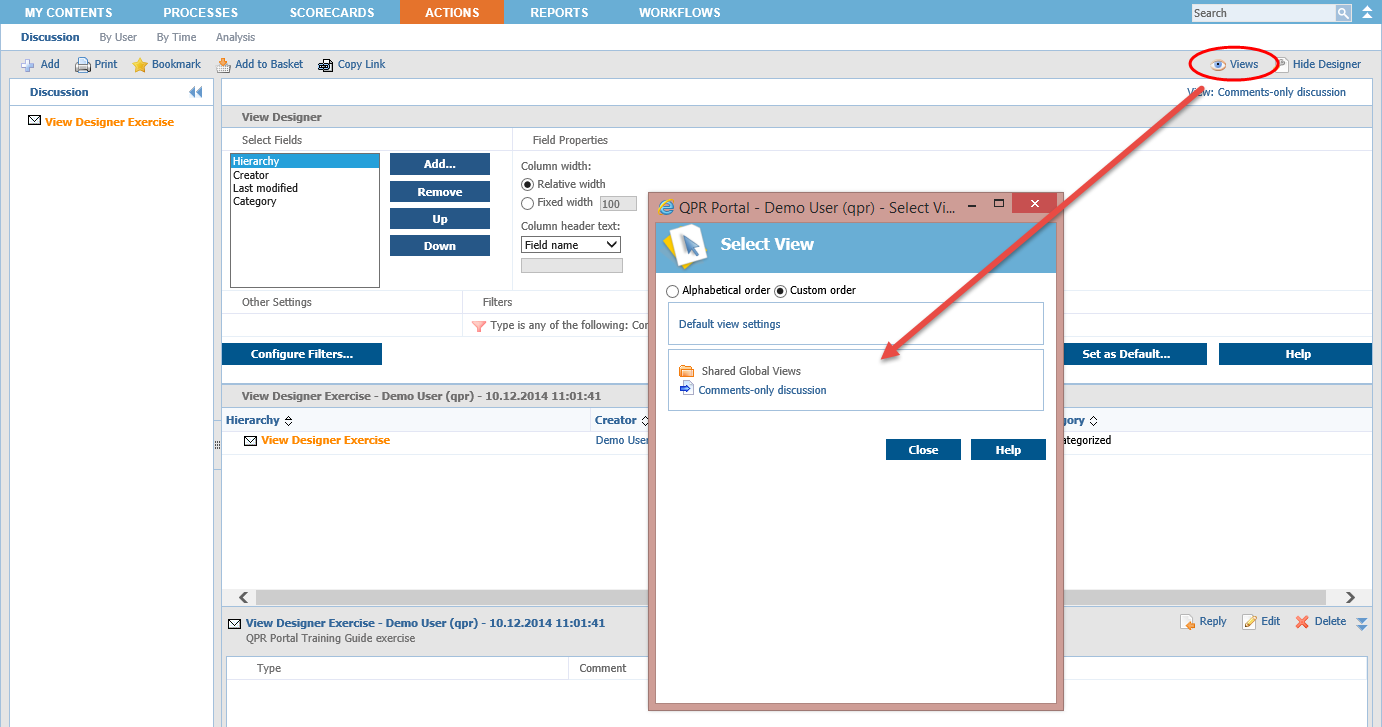Click the Reply icon for message

click(x=1188, y=622)
